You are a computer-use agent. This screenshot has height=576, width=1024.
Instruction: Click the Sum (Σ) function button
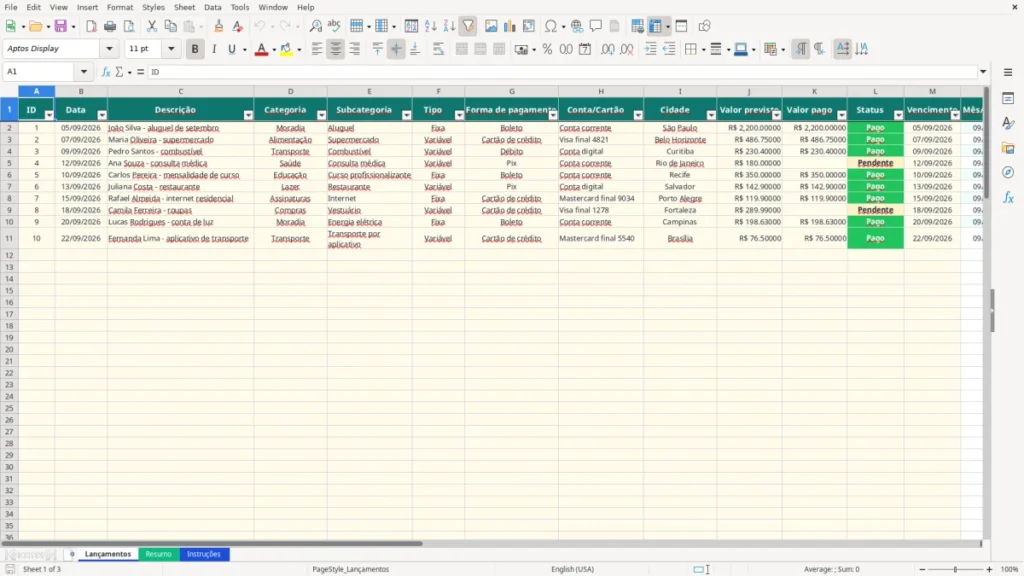pyautogui.click(x=120, y=72)
